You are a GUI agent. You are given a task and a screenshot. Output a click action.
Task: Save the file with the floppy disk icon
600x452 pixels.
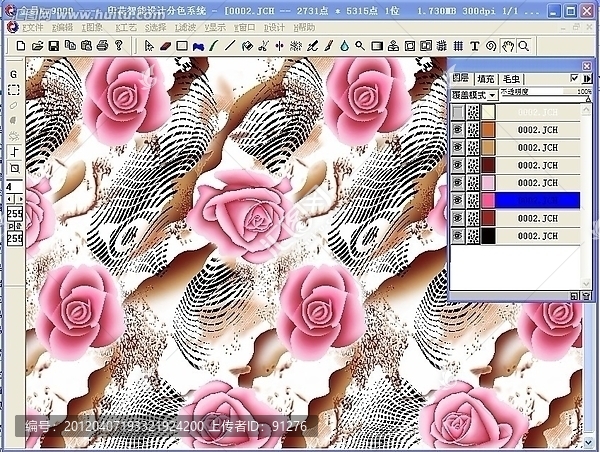click(54, 46)
